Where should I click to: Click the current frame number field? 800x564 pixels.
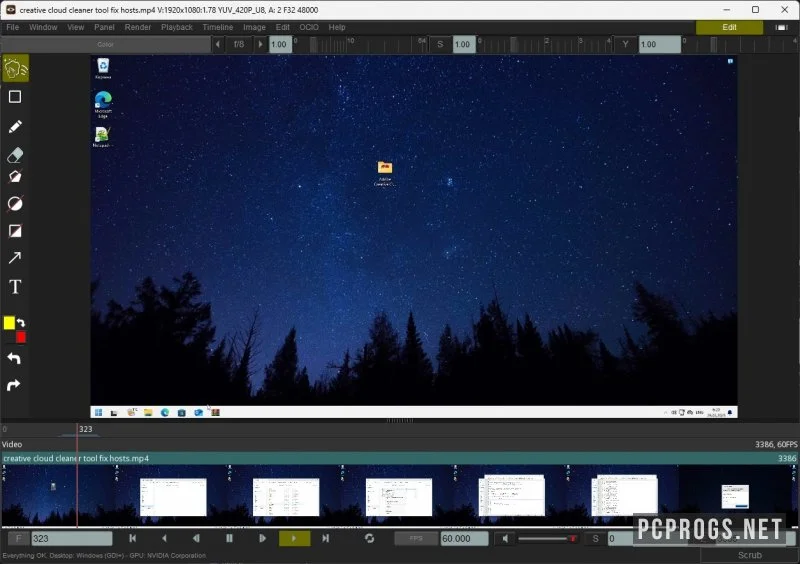click(72, 538)
